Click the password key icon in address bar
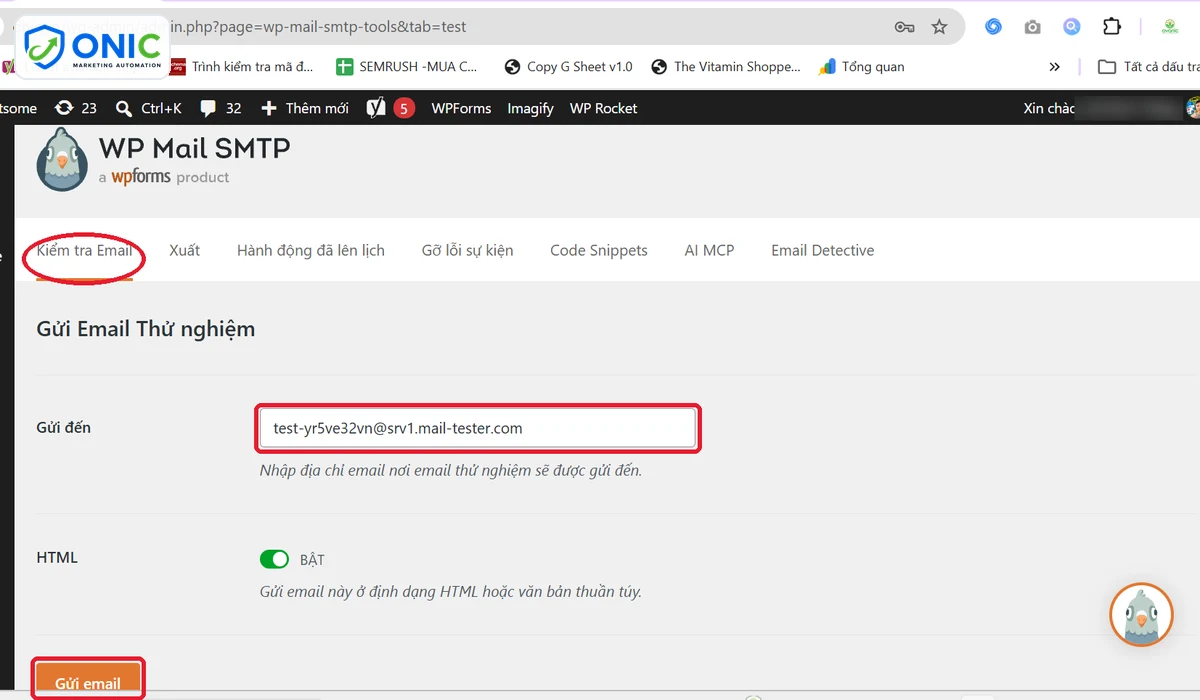Viewport: 1200px width, 700px height. click(x=904, y=27)
